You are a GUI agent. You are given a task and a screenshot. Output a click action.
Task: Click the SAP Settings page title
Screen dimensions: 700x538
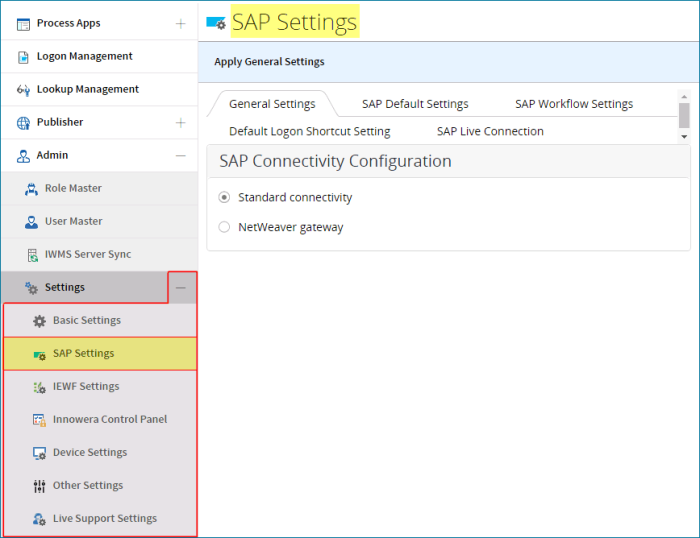pos(295,22)
